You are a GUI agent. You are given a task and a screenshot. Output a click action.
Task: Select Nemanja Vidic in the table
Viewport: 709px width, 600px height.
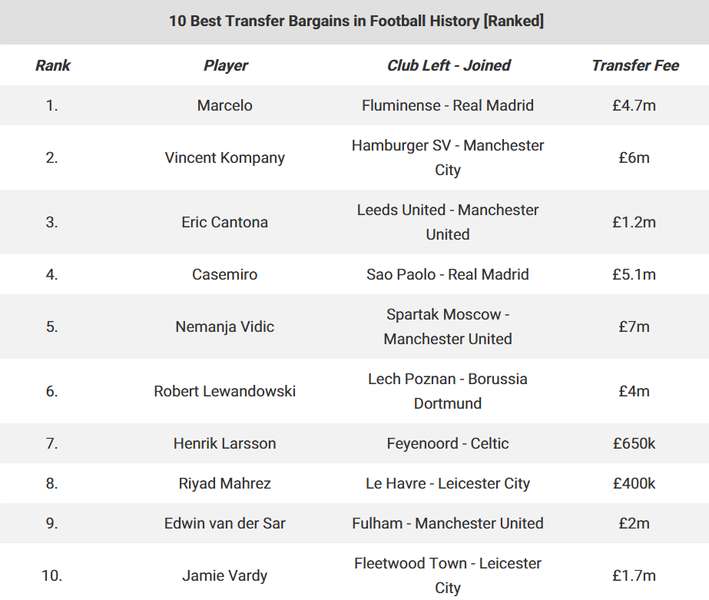coord(225,326)
